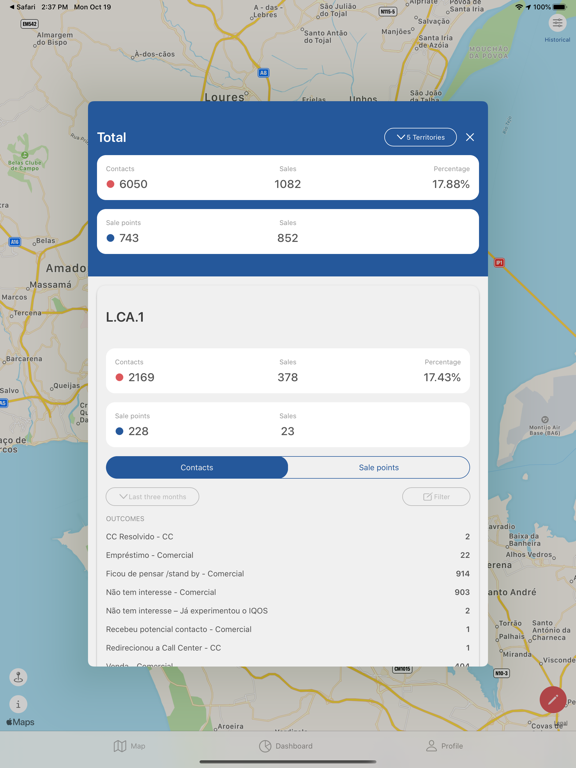The image size is (576, 768).
Task: Tap the red pencil edit button
Action: coord(553,699)
